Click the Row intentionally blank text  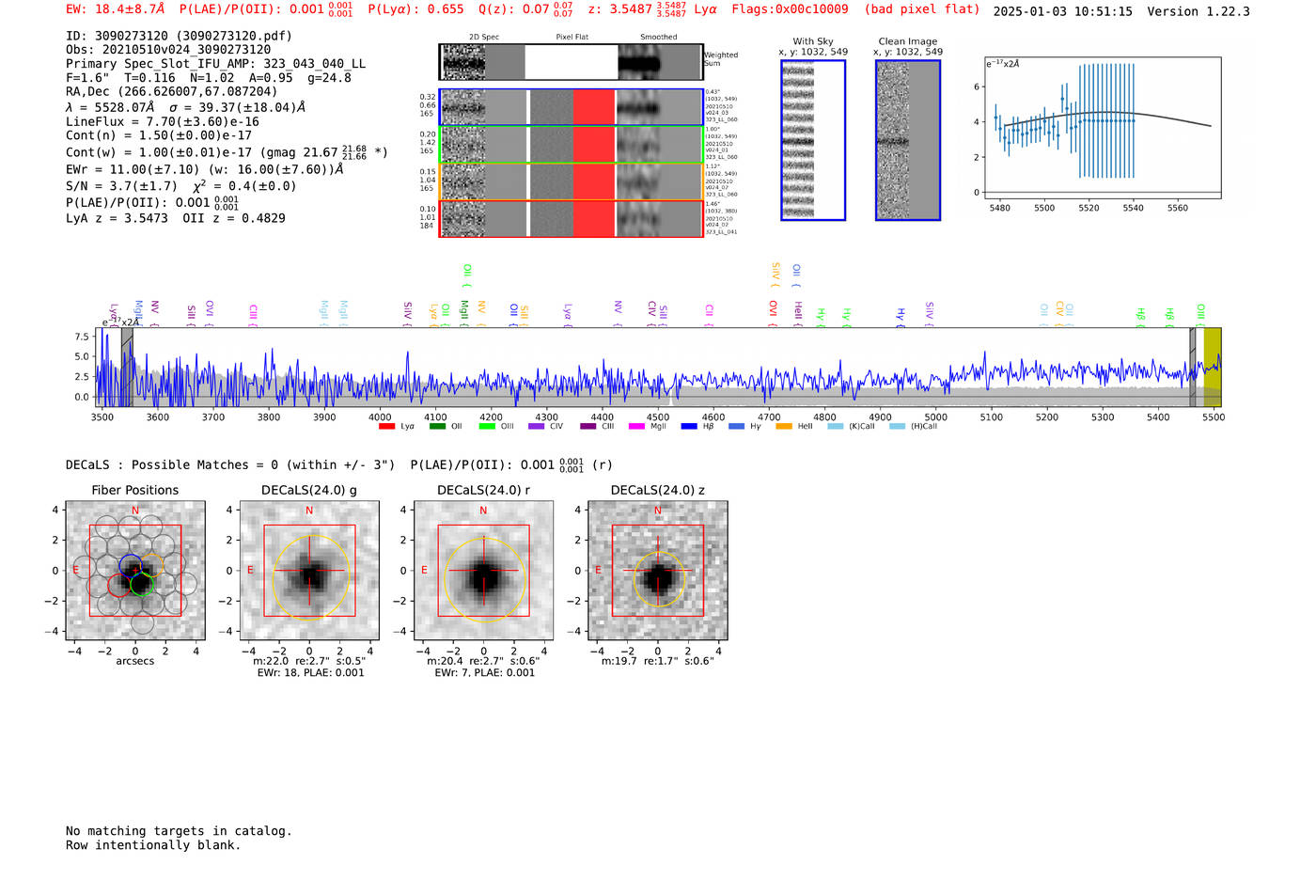point(153,845)
